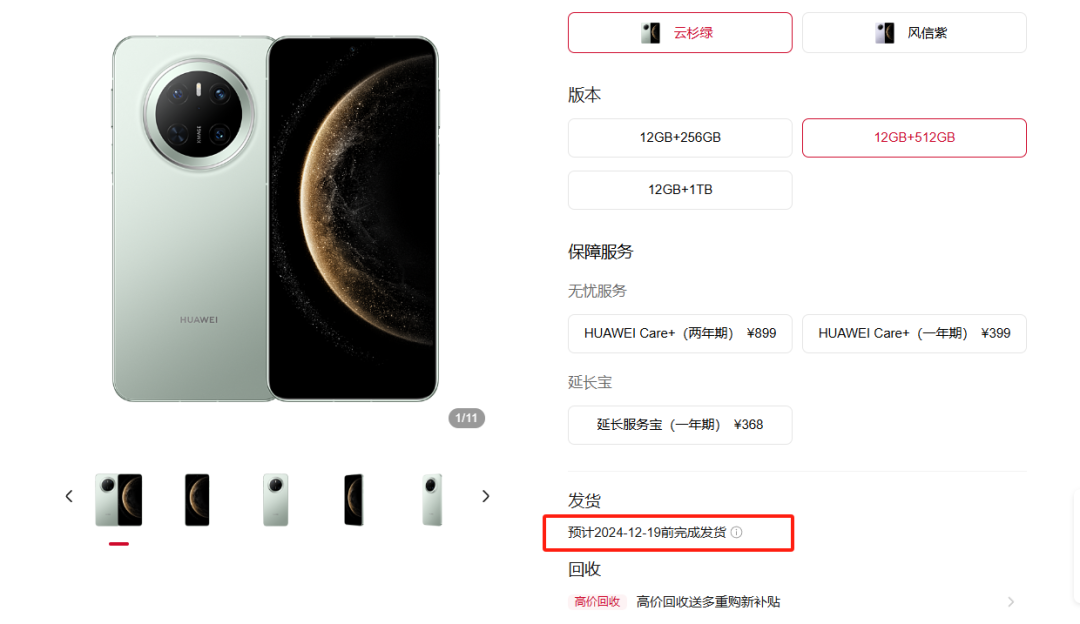Add HUAWEI Care+ two-year plan ¥899
Image resolution: width=1080 pixels, height=624 pixels.
coord(680,333)
